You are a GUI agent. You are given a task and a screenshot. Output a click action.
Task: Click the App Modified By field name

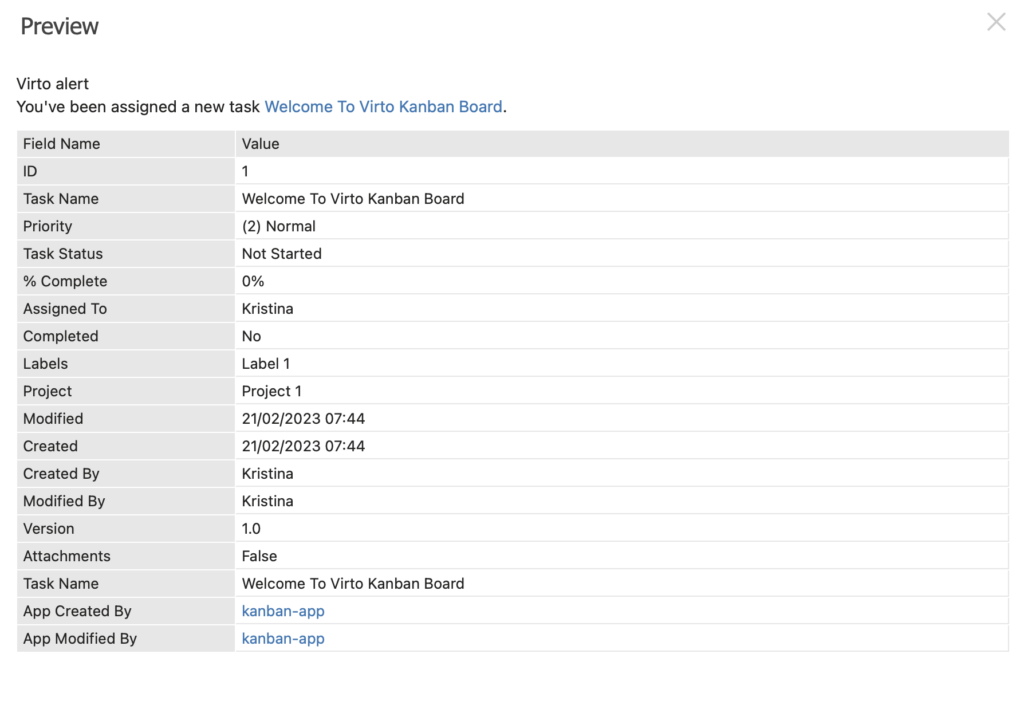80,638
